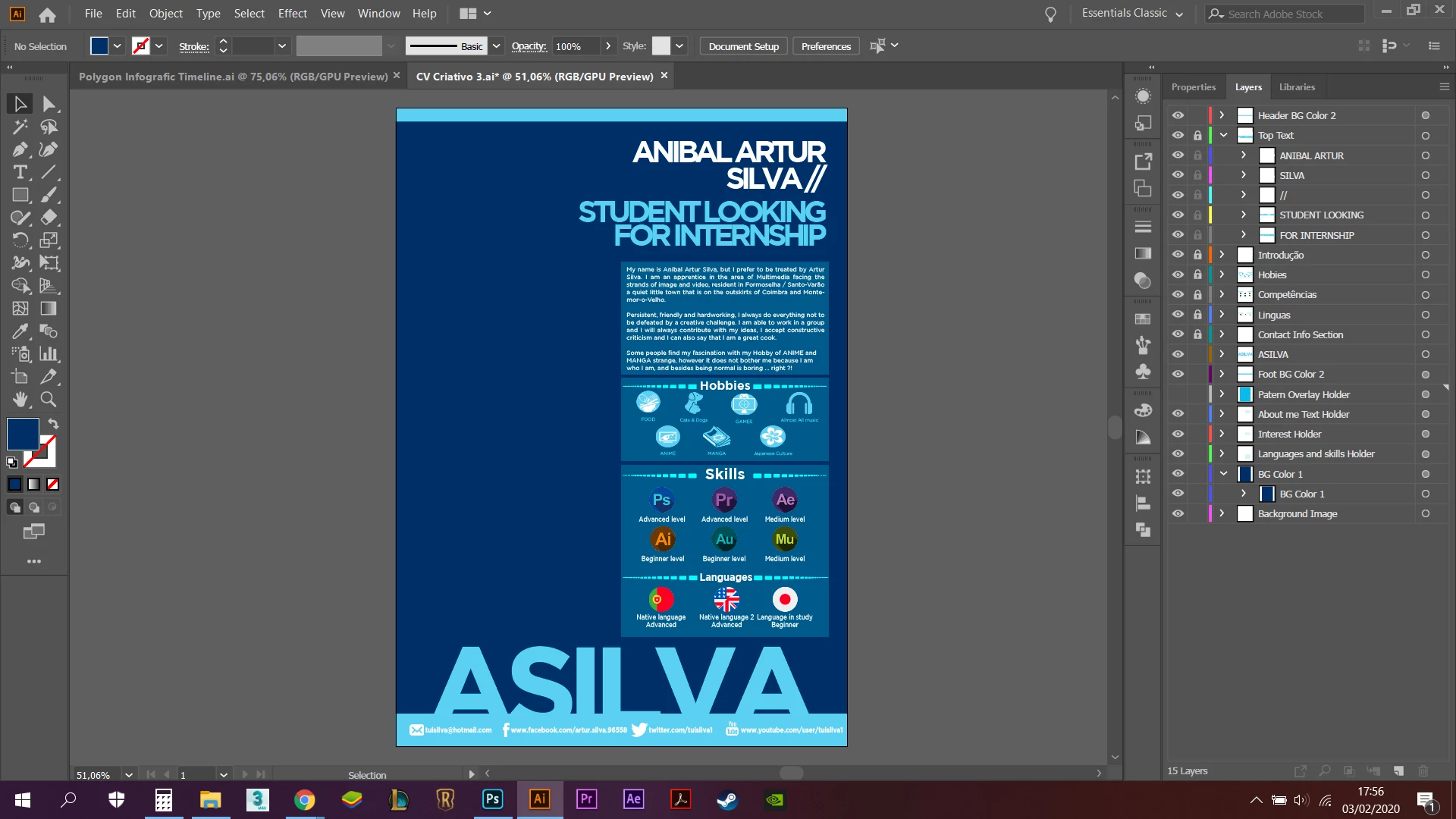Screen dimensions: 1456x819
Task: Select the Rectangle tool
Action: (x=20, y=195)
